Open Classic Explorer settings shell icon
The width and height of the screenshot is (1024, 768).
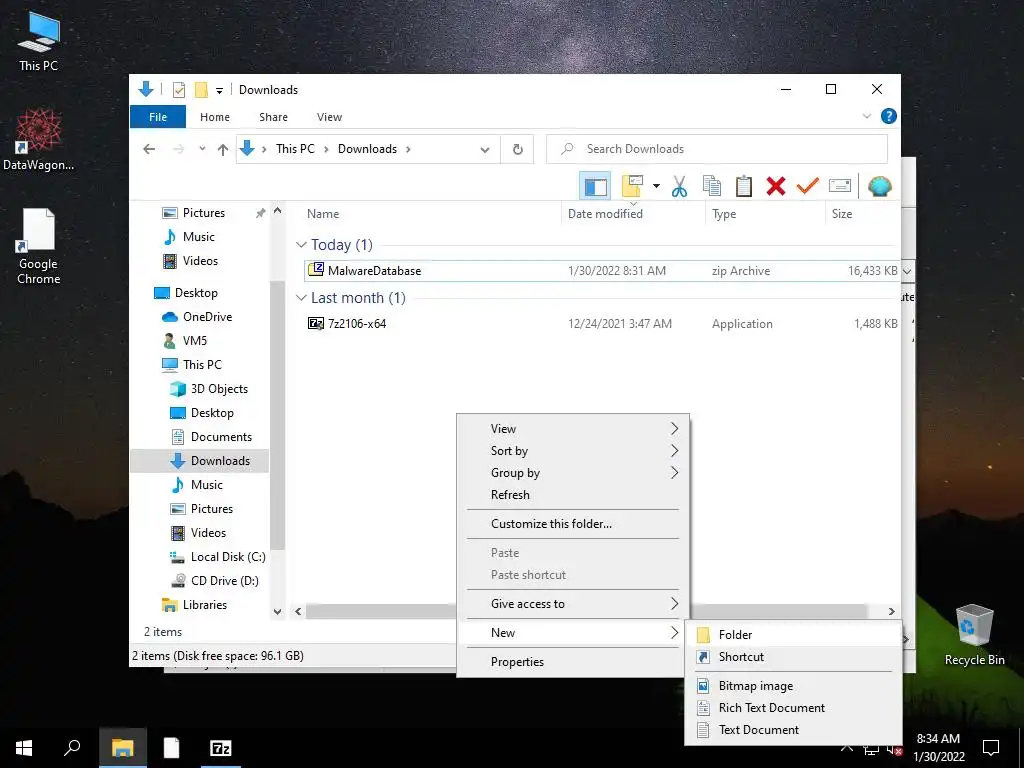point(880,186)
